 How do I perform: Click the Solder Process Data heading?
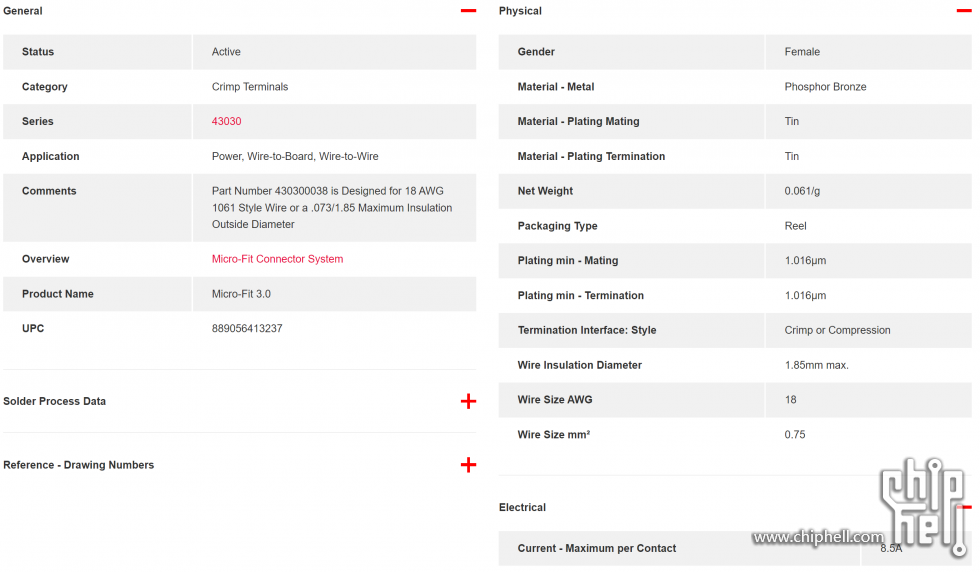(54, 401)
